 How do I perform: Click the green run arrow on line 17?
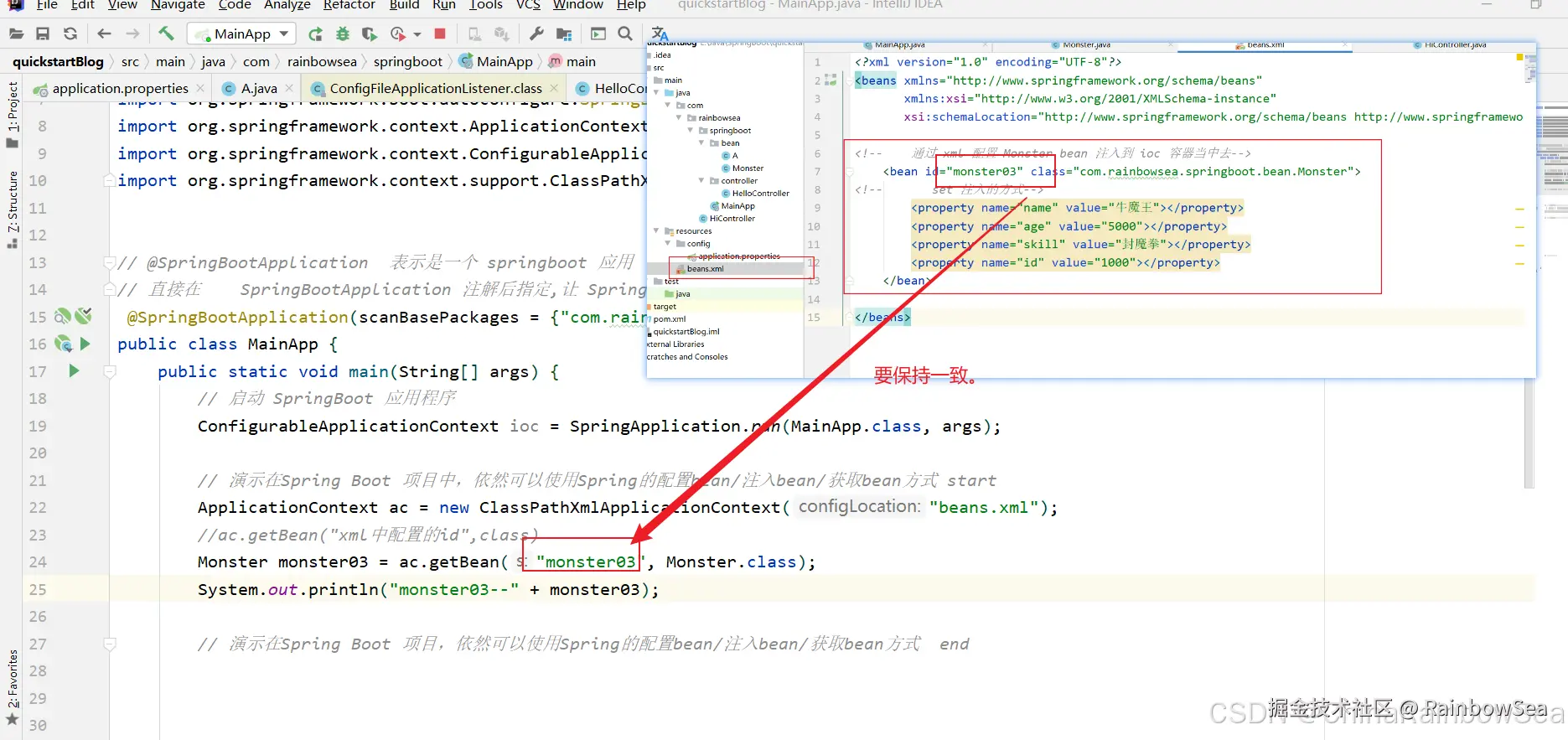[x=74, y=370]
